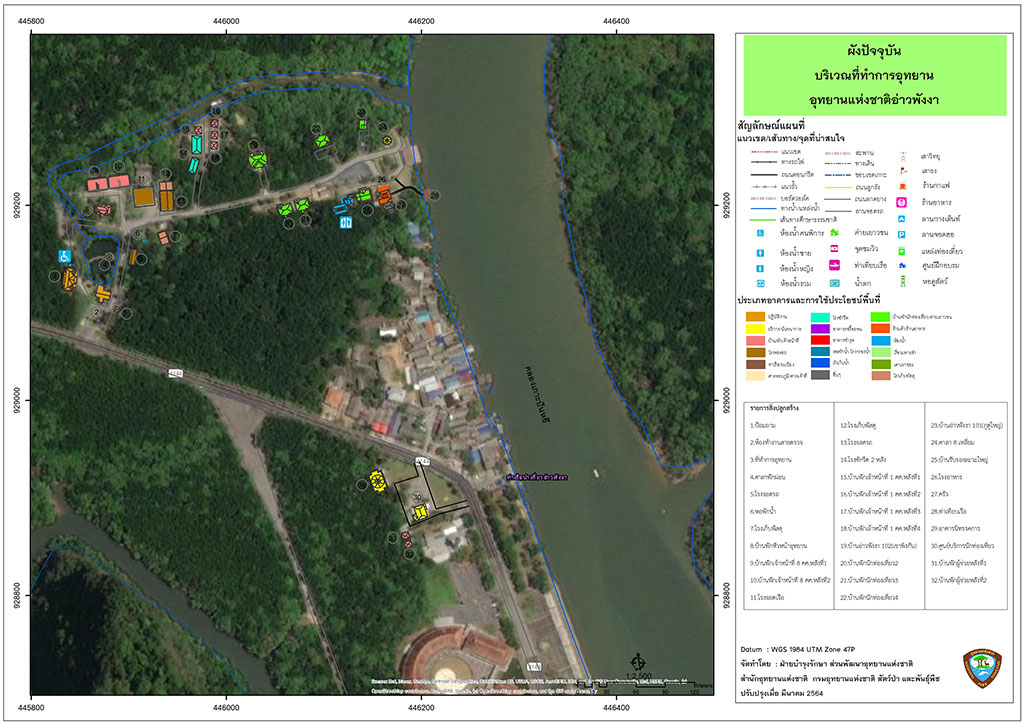Click the orange building marked 26
Screen dimensions: 1024x724
point(383,193)
